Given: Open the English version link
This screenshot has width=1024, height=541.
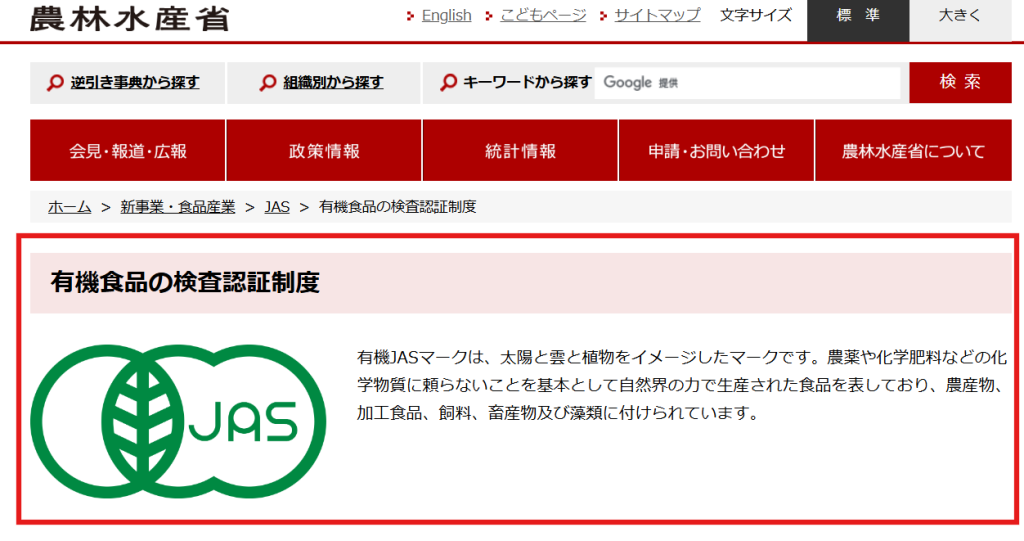Looking at the screenshot, I should (447, 15).
